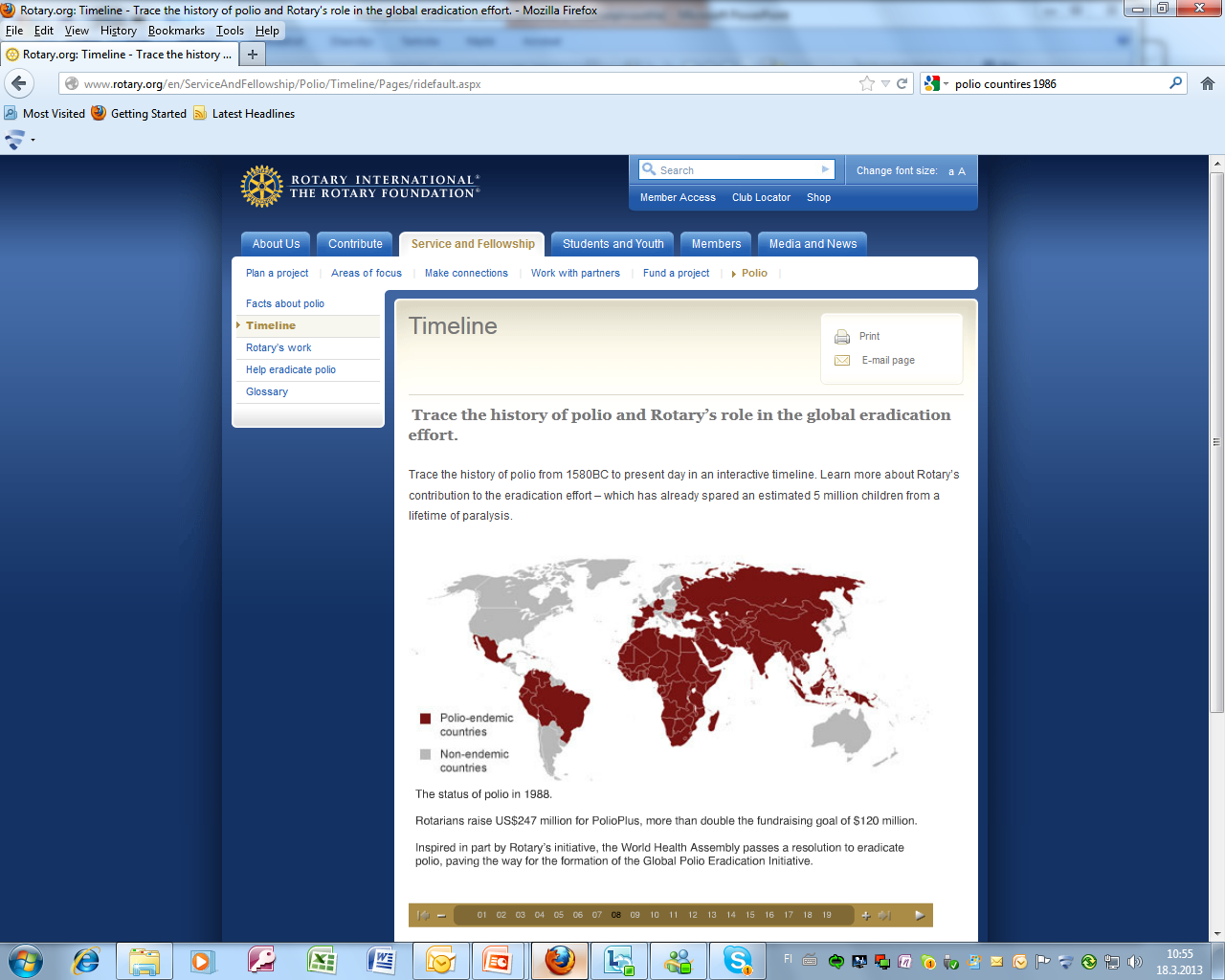Step forward one timeline entry using plus
Viewport: 1225px width, 980px height.
(x=866, y=916)
